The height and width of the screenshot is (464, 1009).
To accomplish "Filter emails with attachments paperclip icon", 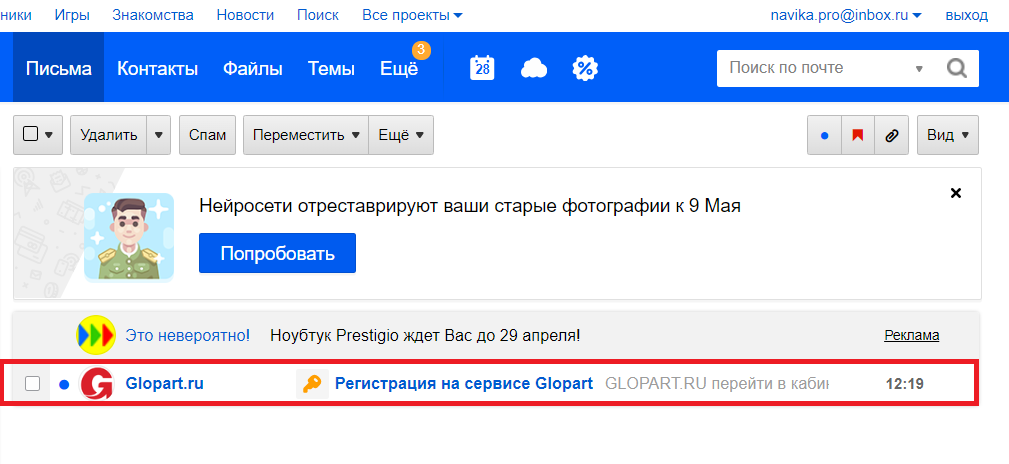I will click(x=891, y=135).
